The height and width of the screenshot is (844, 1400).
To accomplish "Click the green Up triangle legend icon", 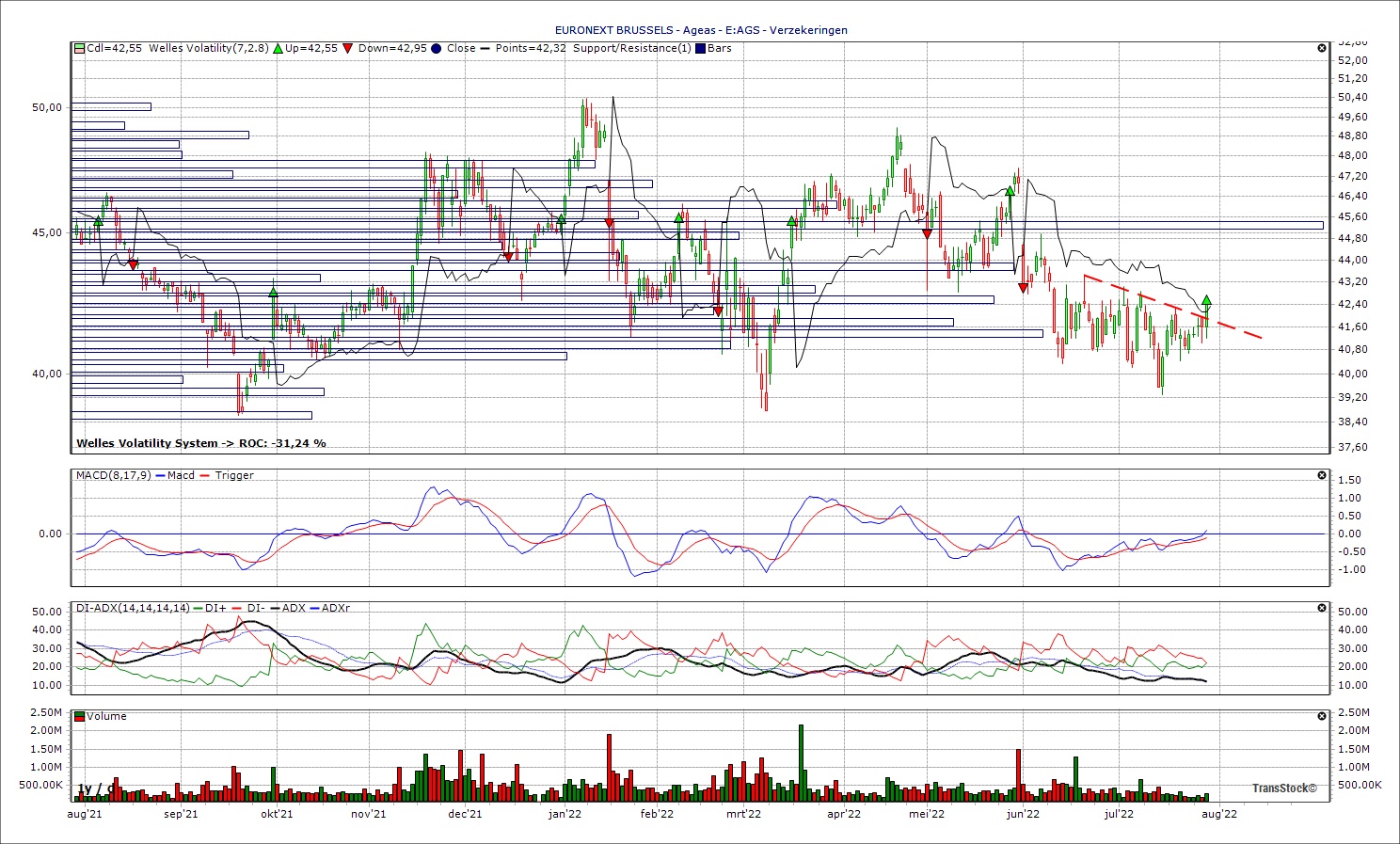I will (x=278, y=48).
